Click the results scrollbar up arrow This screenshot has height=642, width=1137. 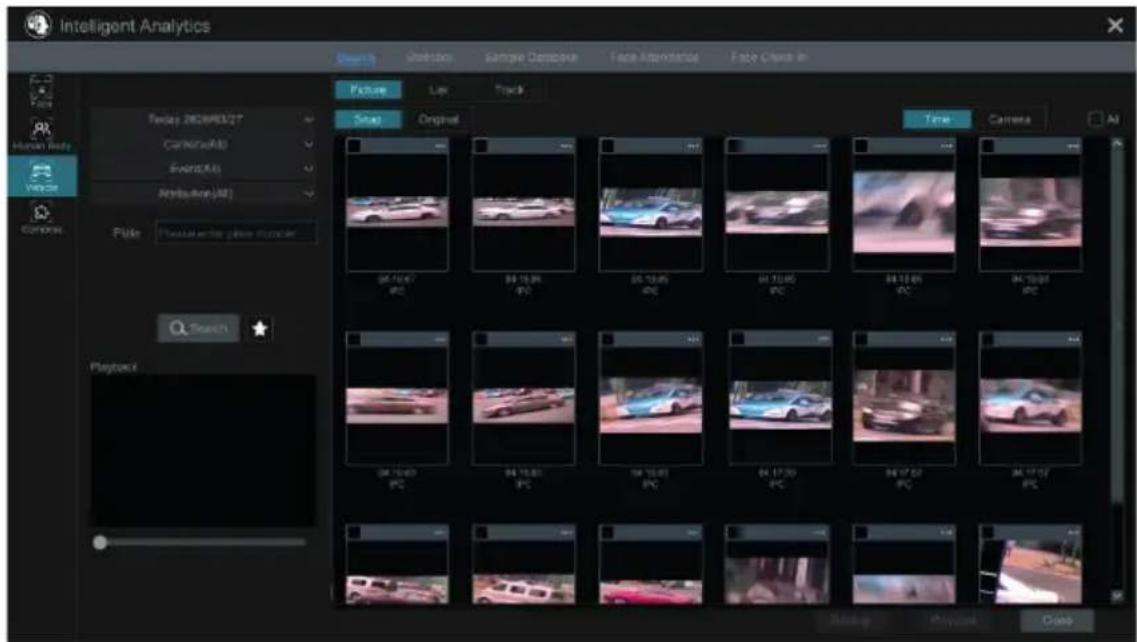coord(1117,144)
